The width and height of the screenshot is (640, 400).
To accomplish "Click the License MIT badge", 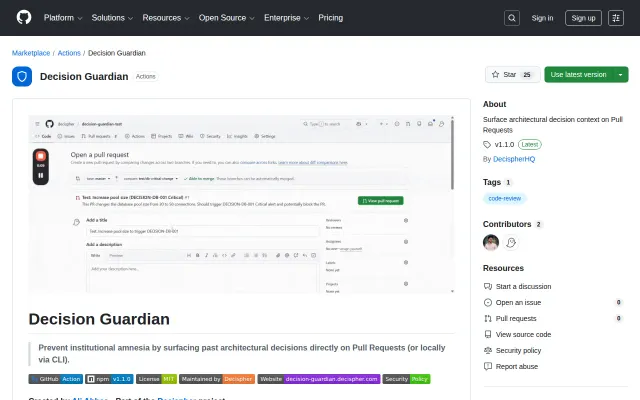I will (156, 379).
